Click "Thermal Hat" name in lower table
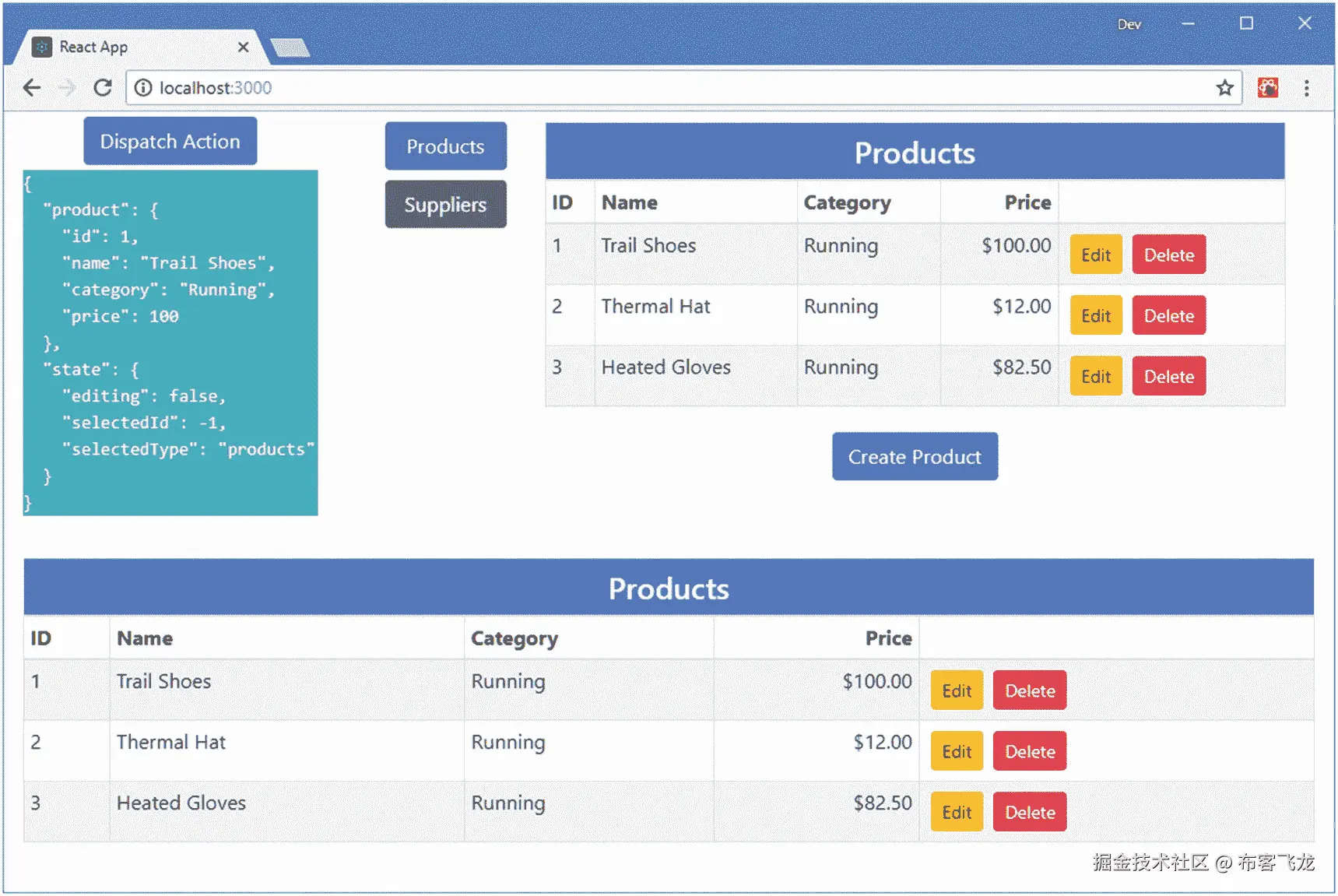This screenshot has width=1338, height=896. (171, 743)
